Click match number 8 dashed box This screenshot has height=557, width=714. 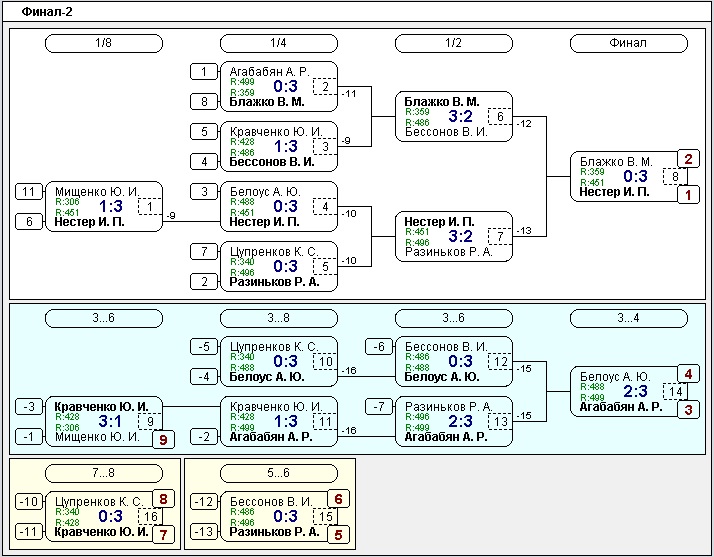tap(675, 177)
